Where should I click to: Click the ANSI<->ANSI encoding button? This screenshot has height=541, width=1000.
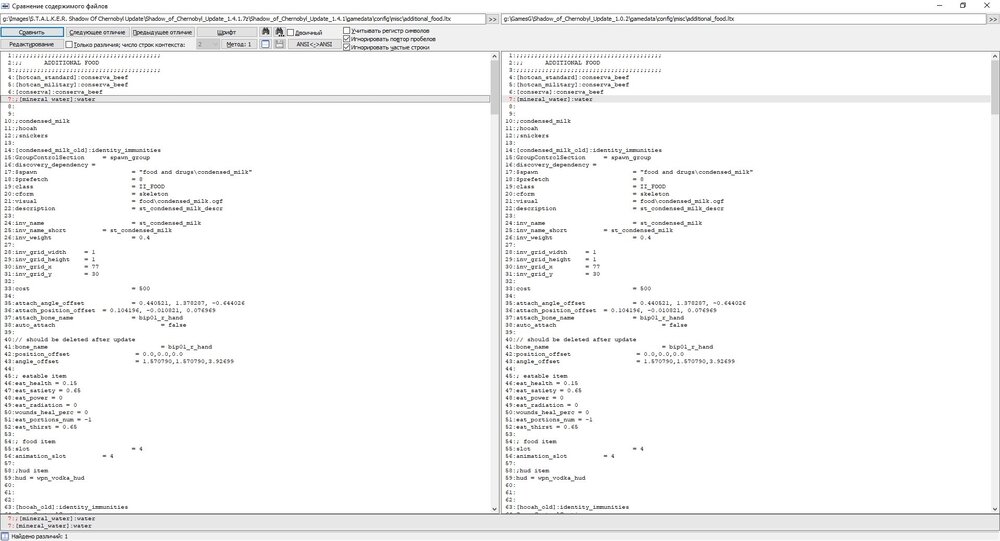[312, 45]
